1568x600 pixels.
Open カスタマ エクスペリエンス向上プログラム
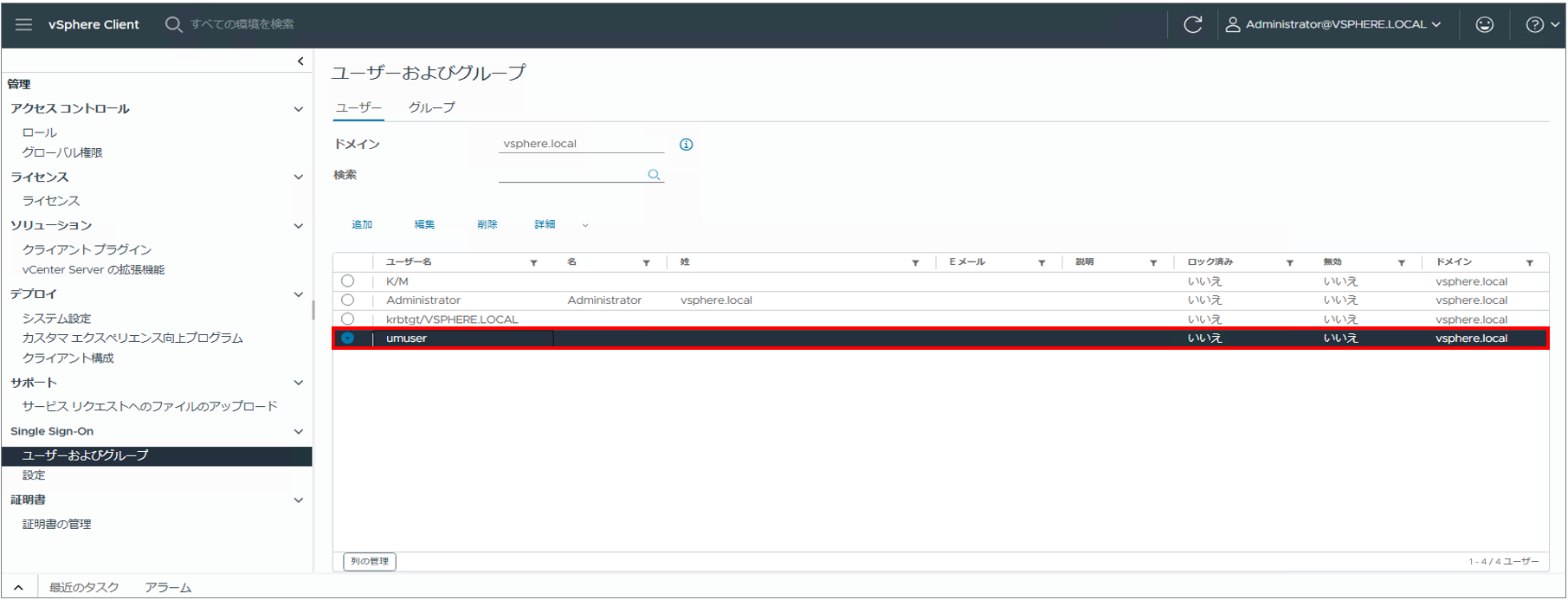click(132, 338)
